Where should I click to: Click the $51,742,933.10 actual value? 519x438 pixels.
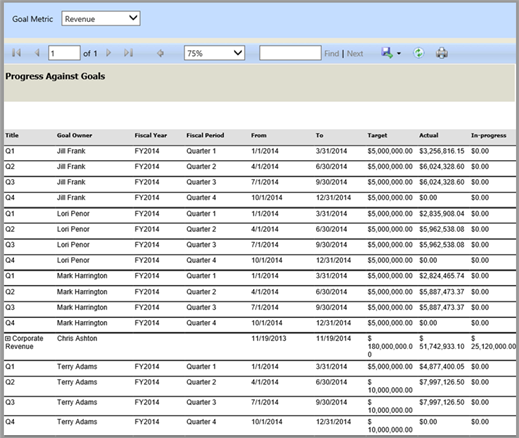pyautogui.click(x=442, y=343)
